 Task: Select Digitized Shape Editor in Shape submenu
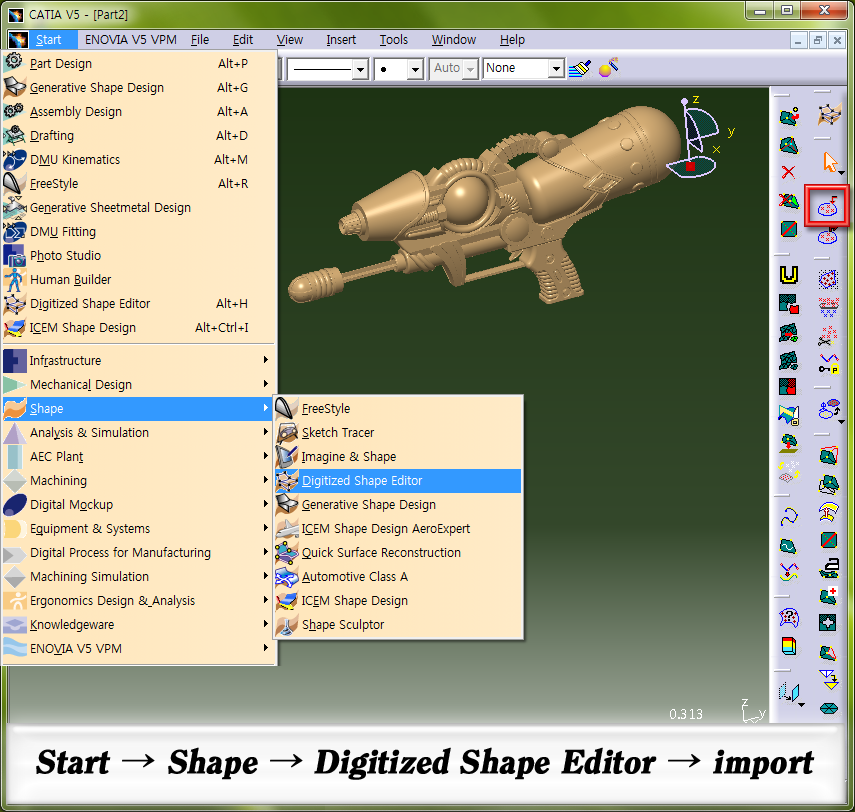click(362, 481)
